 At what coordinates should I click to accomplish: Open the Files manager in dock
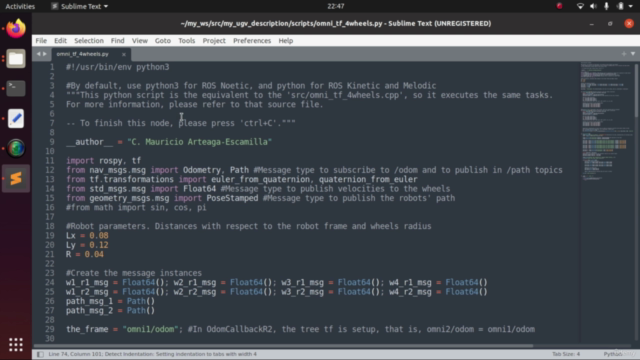pos(16,58)
